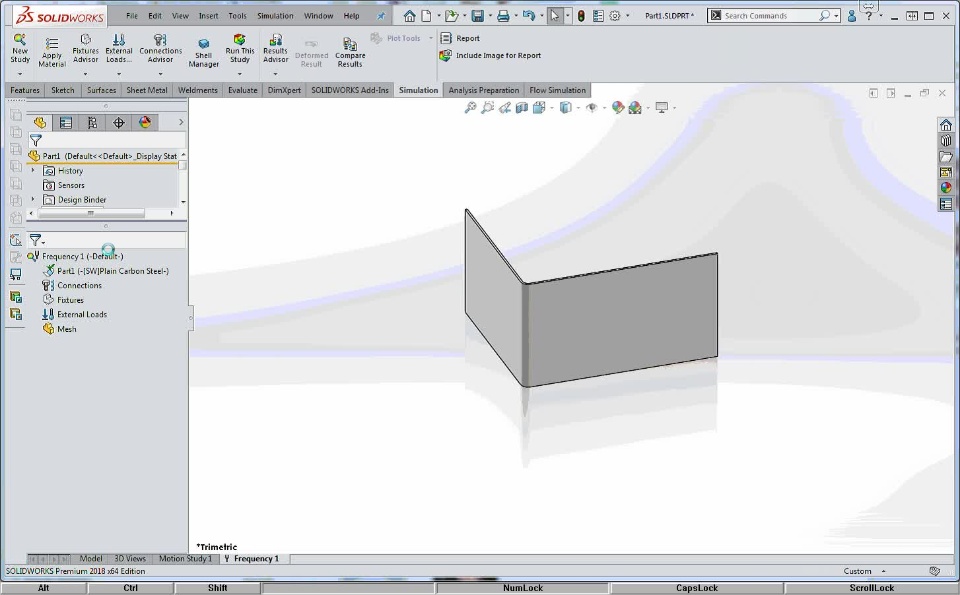
Task: Open the Tools menu
Action: (237, 16)
